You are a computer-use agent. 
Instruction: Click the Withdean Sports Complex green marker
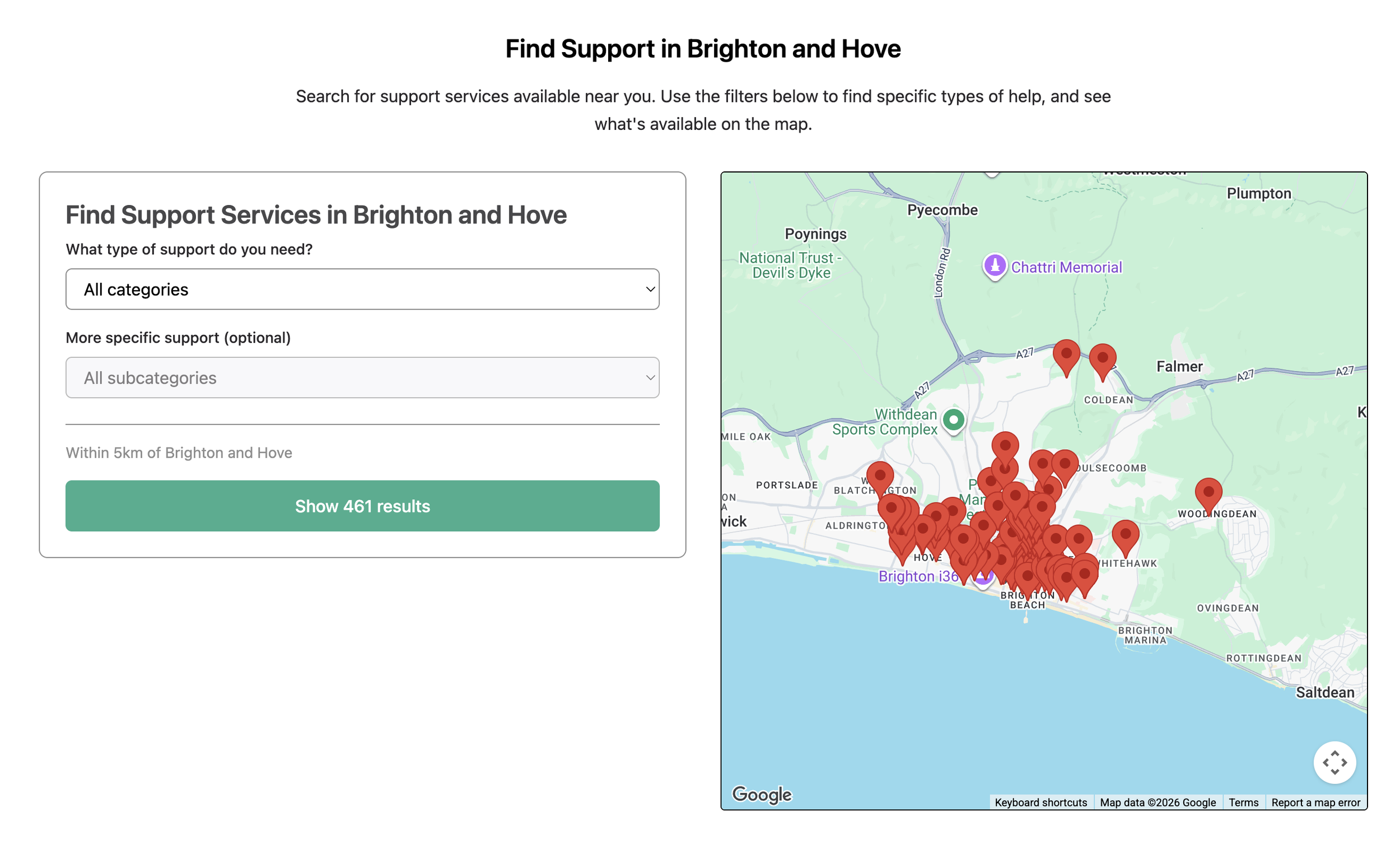pos(954,421)
